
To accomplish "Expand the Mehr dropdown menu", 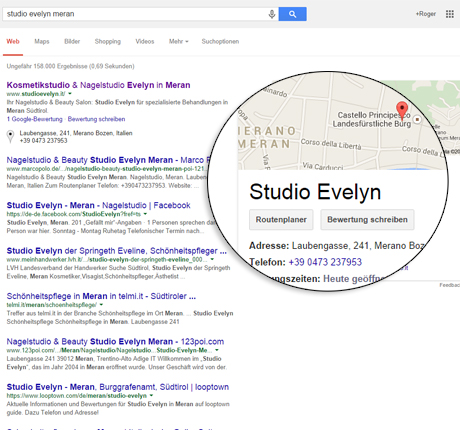I will point(178,42).
